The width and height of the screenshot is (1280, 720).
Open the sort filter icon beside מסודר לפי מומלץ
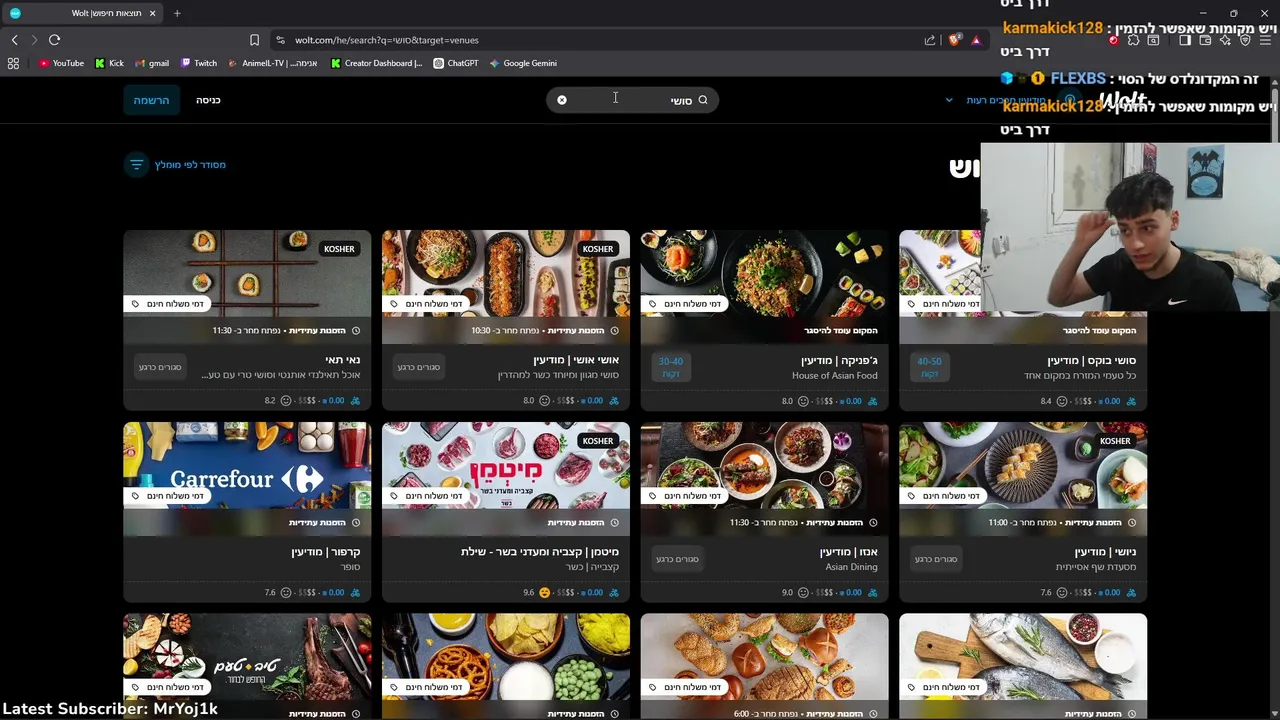pyautogui.click(x=136, y=164)
